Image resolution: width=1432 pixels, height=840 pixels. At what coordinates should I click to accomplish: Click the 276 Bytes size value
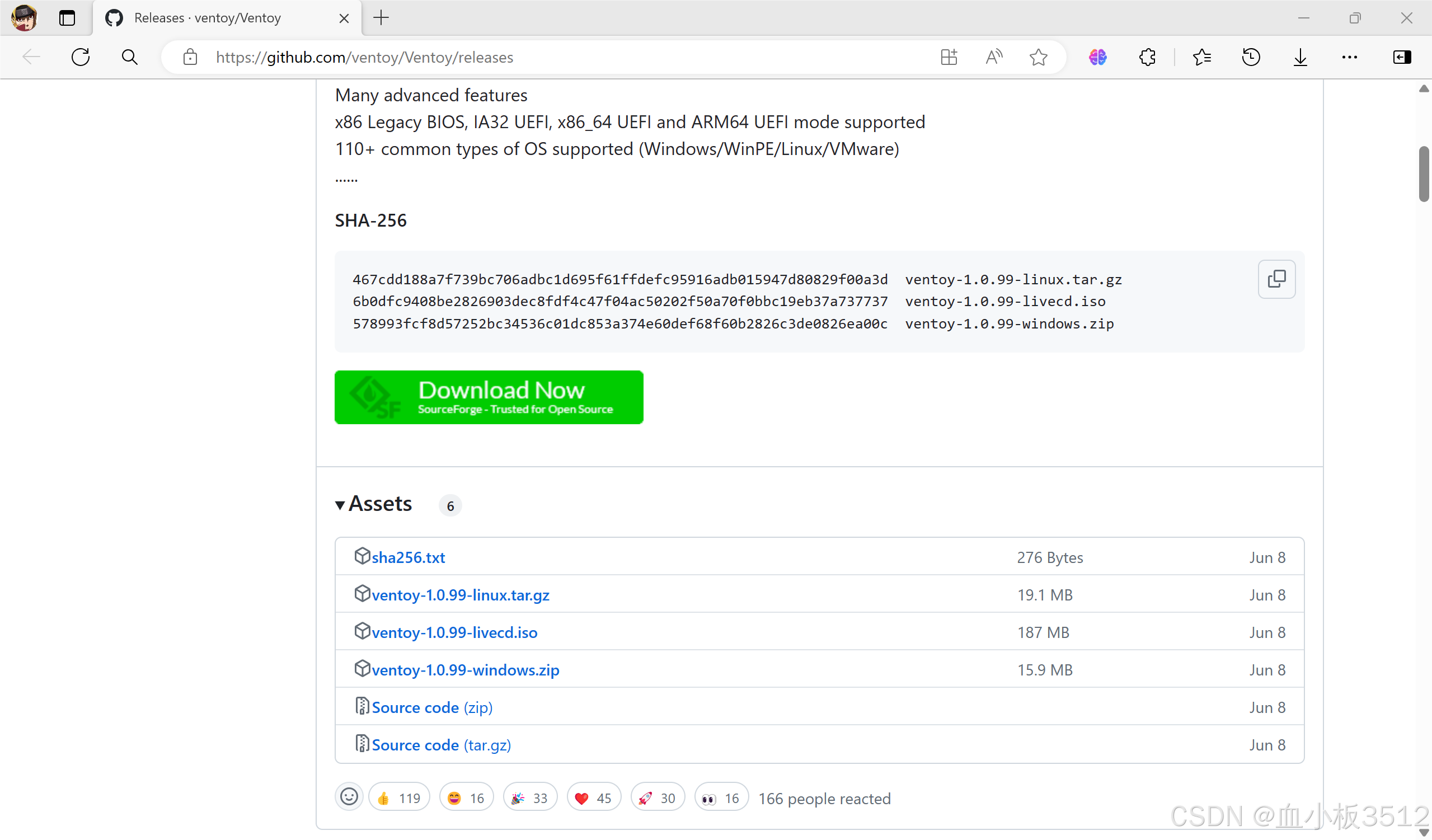tap(1050, 557)
